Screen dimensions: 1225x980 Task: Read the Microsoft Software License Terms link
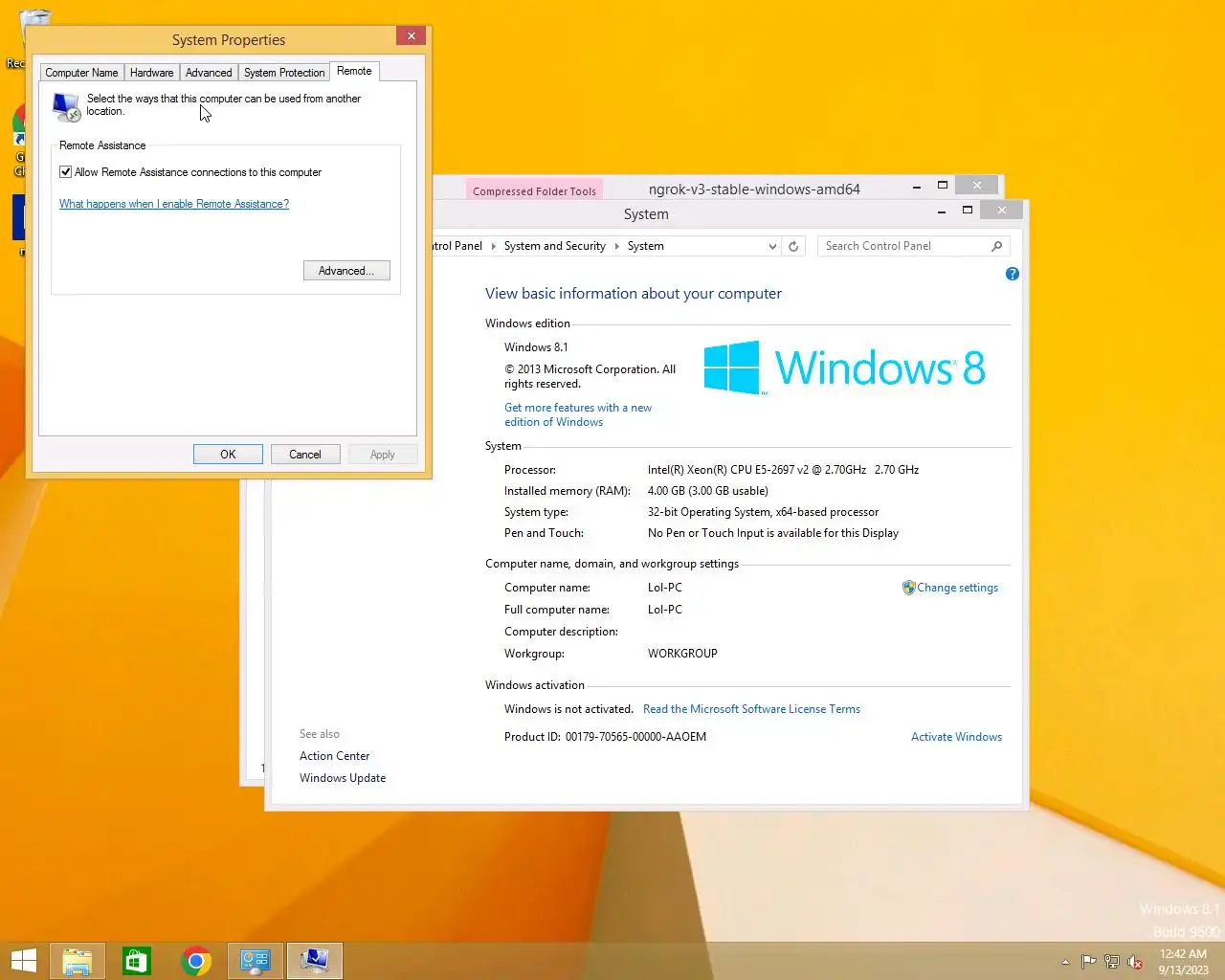click(751, 709)
